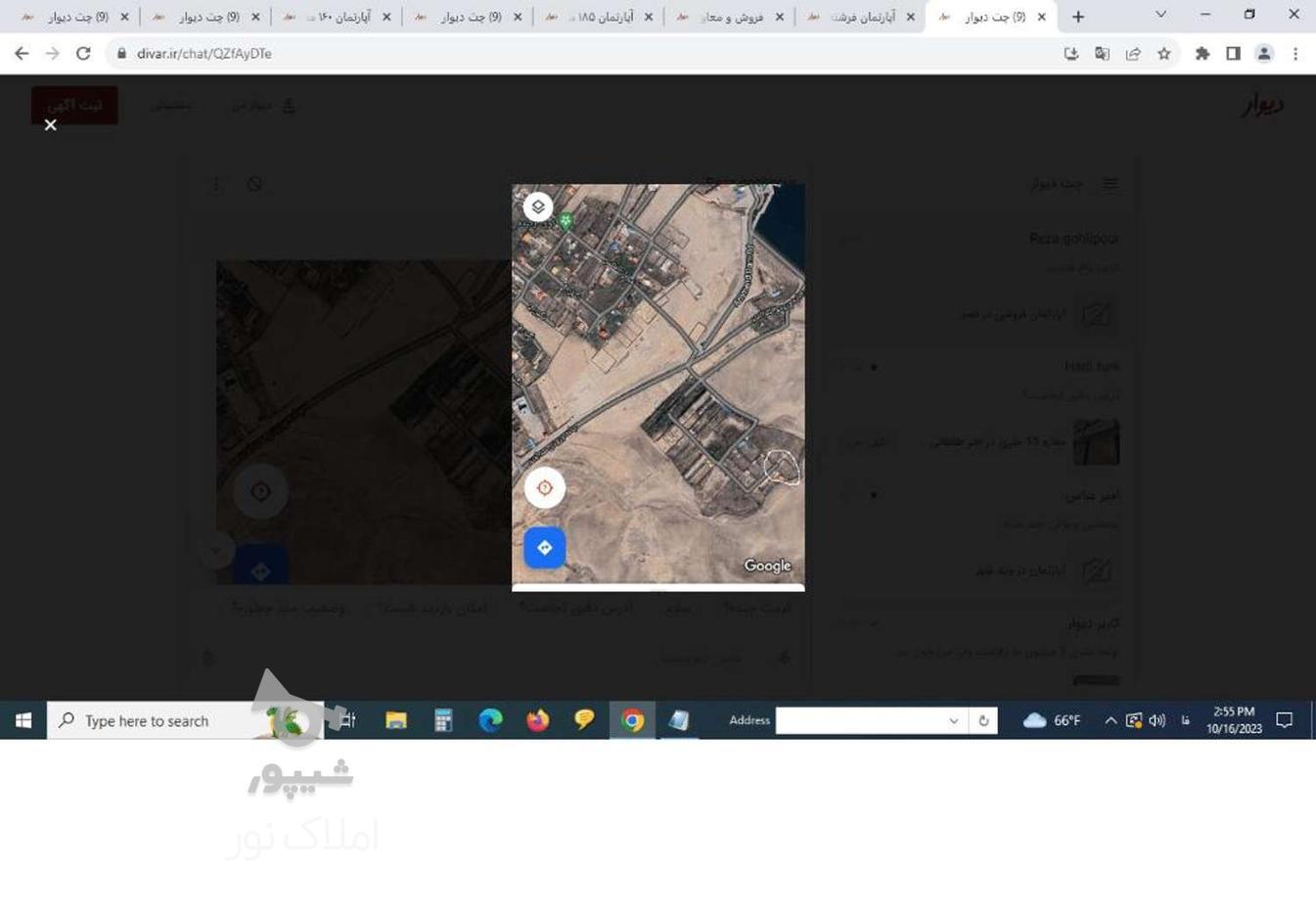Switch the input language indicator
The width and height of the screenshot is (1316, 916).
pyautogui.click(x=1186, y=720)
